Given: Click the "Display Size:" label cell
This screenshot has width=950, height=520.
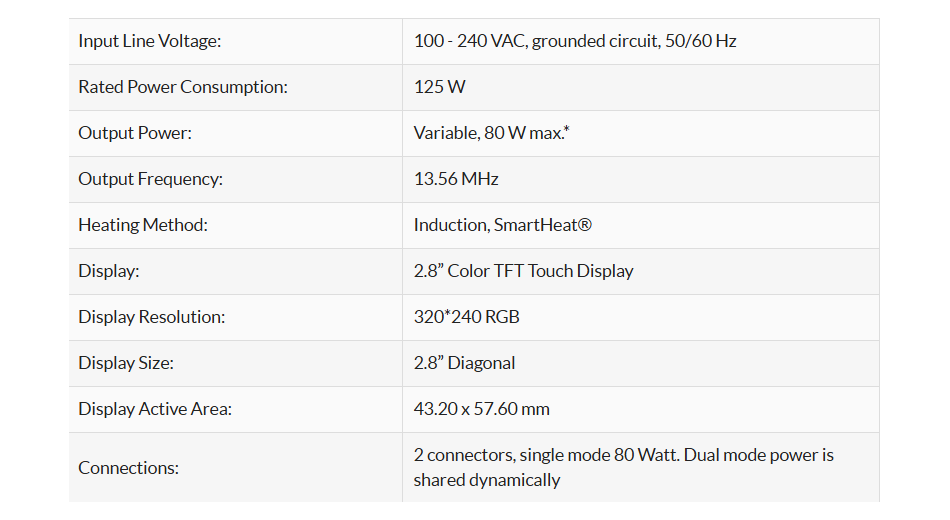Looking at the screenshot, I should 126,363.
